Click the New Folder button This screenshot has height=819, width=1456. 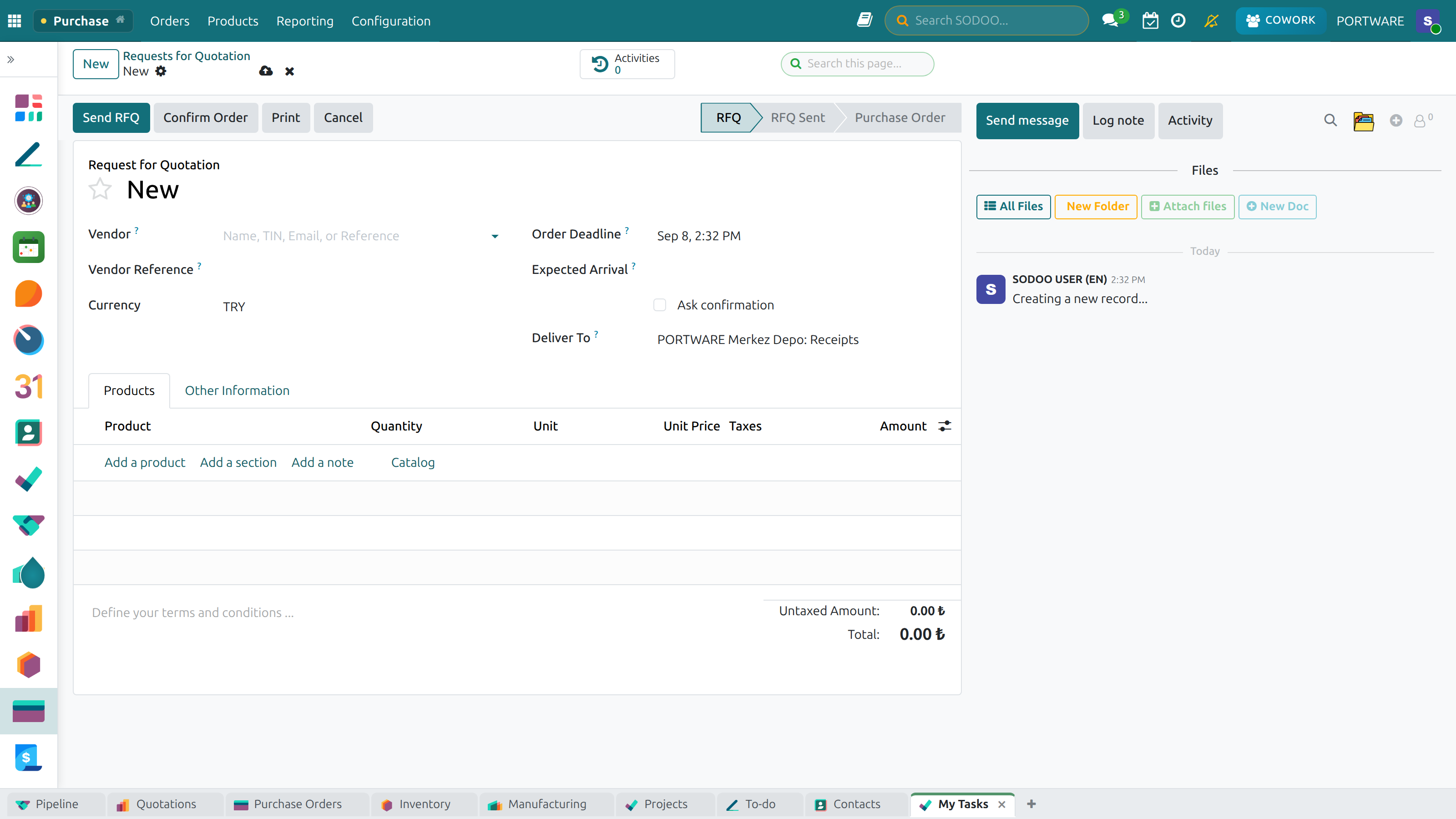[x=1096, y=206]
